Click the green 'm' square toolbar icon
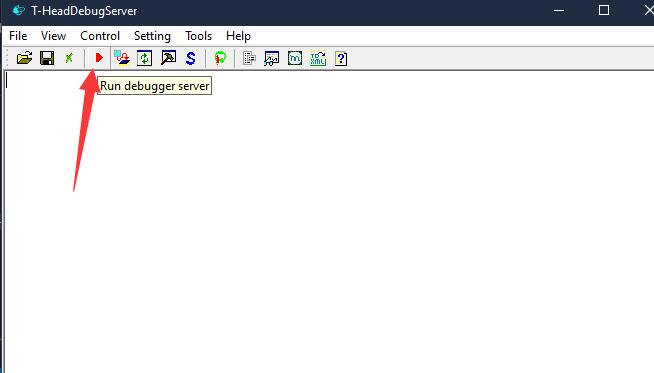 tap(295, 58)
